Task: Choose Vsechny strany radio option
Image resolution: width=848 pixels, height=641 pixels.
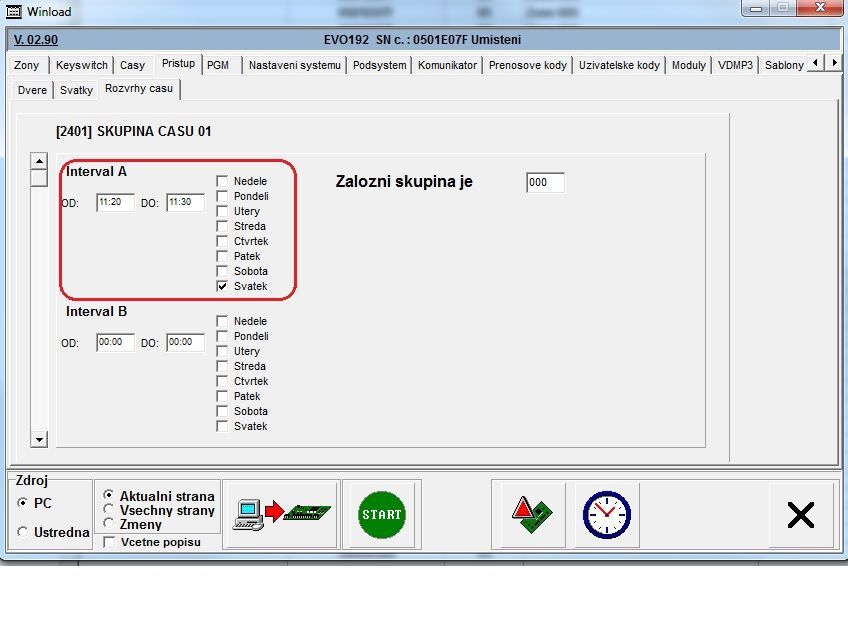Action: point(109,510)
